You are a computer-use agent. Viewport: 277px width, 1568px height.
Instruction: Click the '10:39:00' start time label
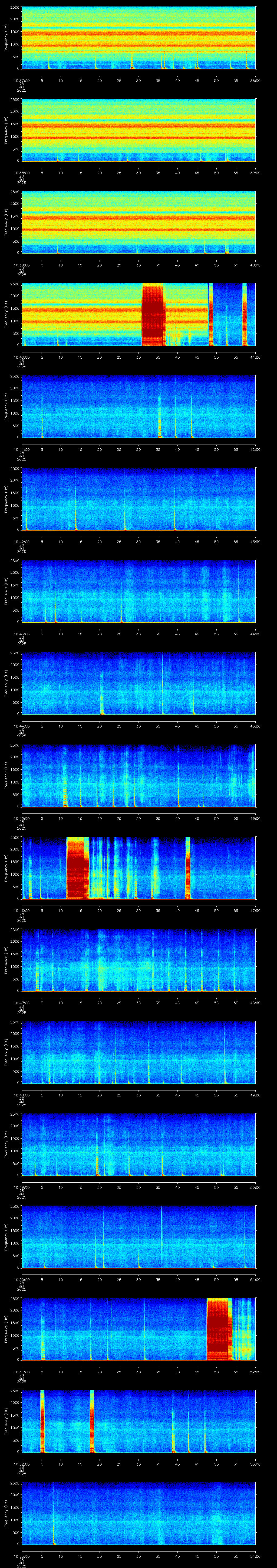tap(21, 264)
